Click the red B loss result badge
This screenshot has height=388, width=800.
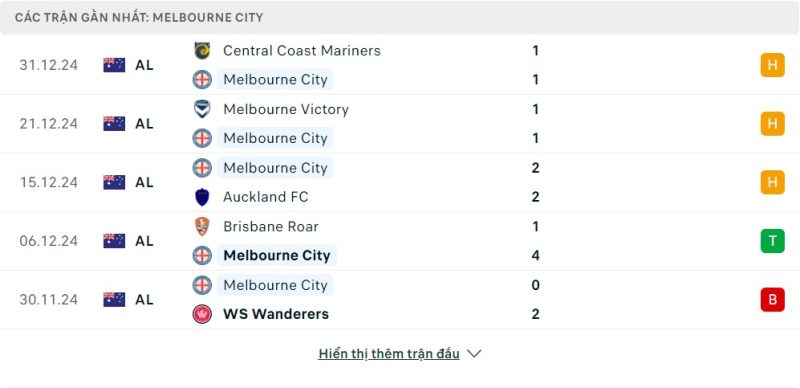[x=772, y=300]
